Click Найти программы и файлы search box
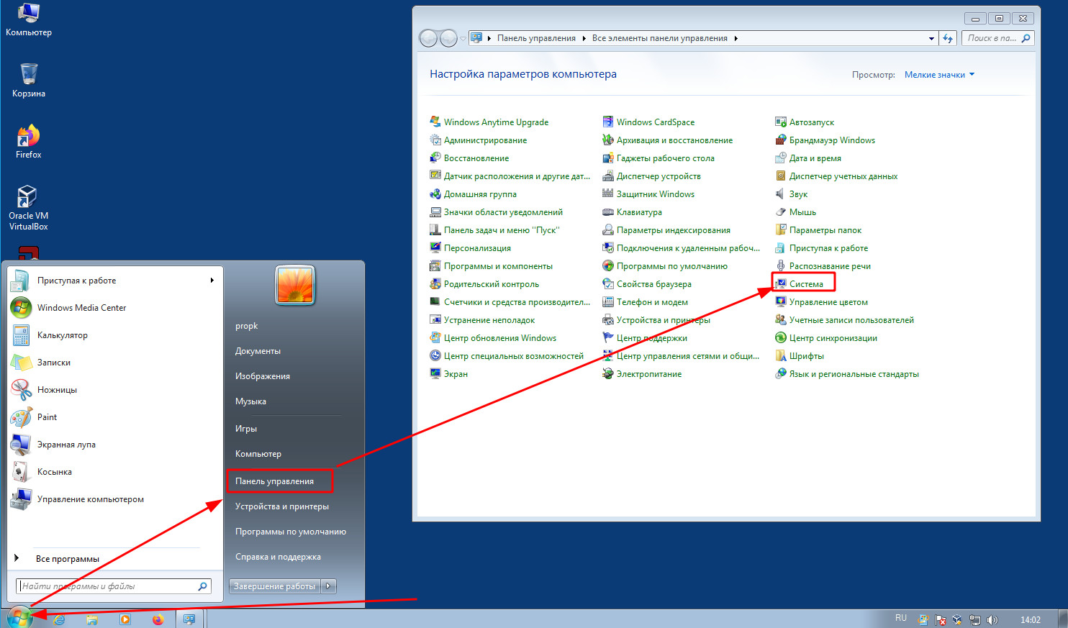 114,586
